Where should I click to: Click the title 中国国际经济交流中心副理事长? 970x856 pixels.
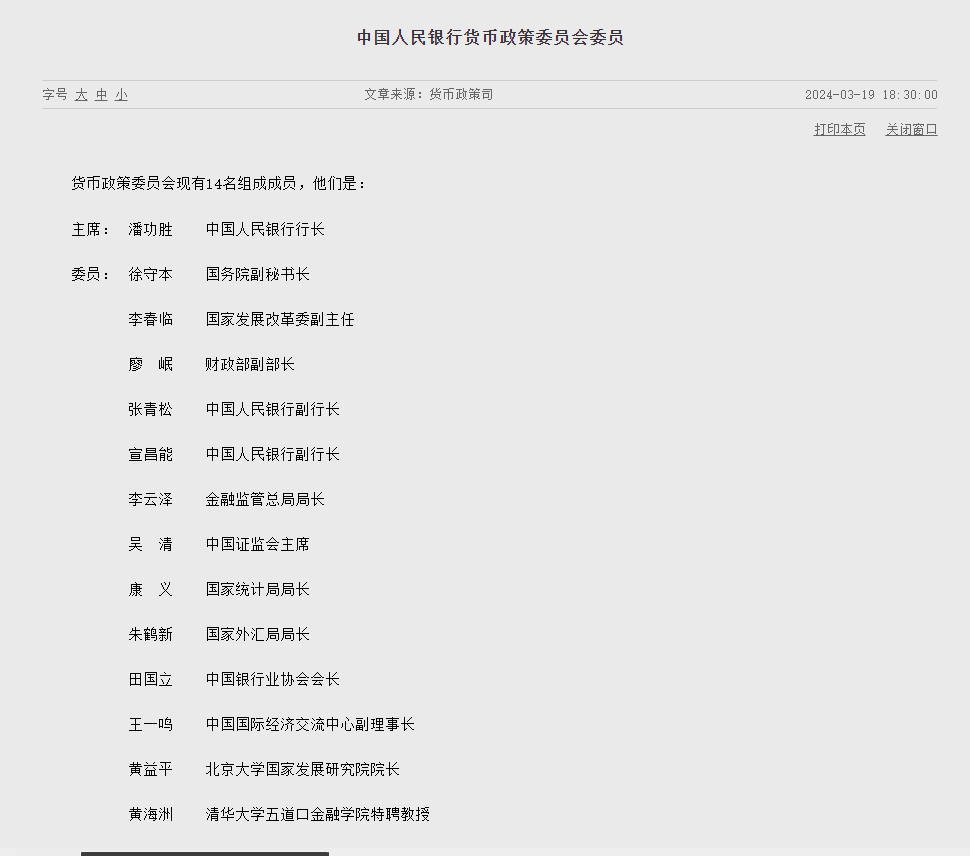click(310, 724)
